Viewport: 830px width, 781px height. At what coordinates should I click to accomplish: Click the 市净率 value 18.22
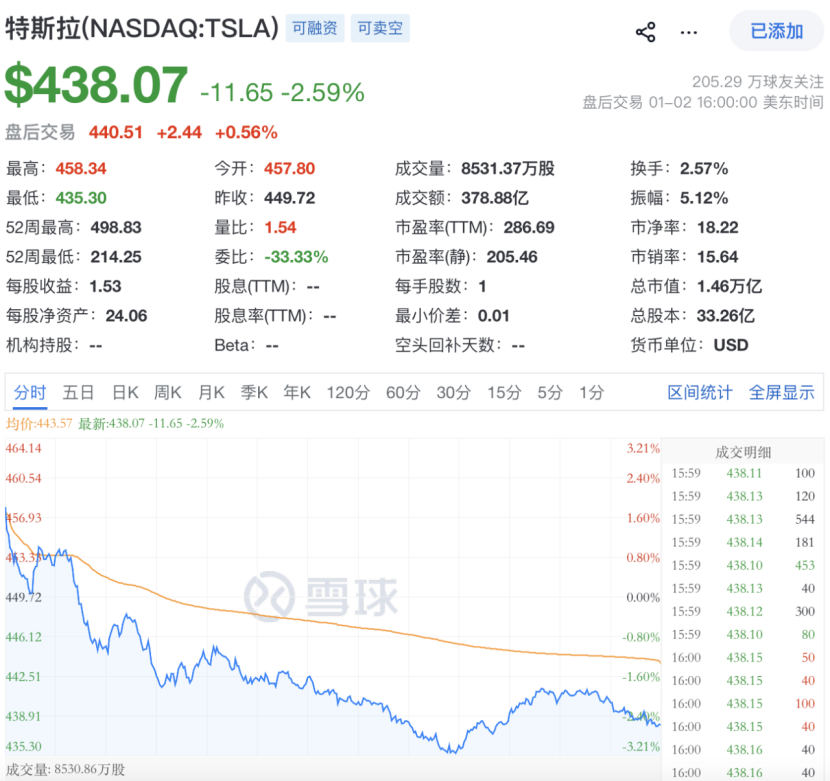[x=718, y=227]
